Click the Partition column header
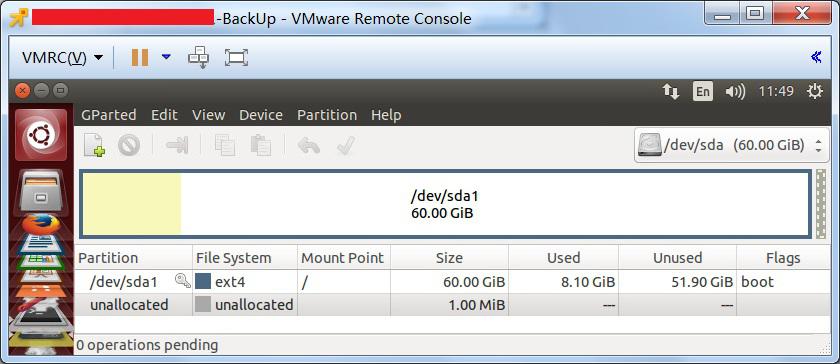840x364 pixels. coord(133,258)
